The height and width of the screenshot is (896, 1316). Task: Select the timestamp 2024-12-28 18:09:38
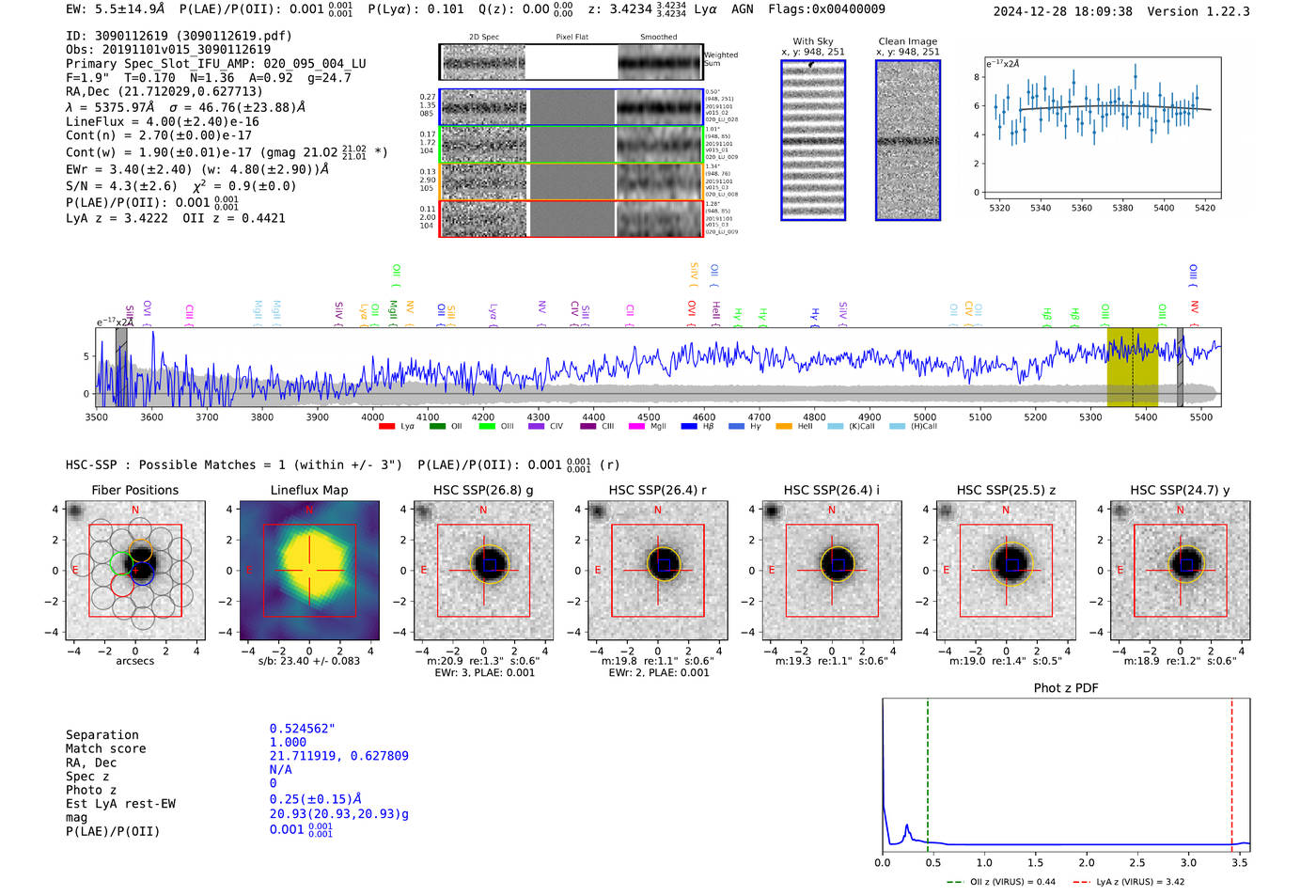coord(1062,11)
